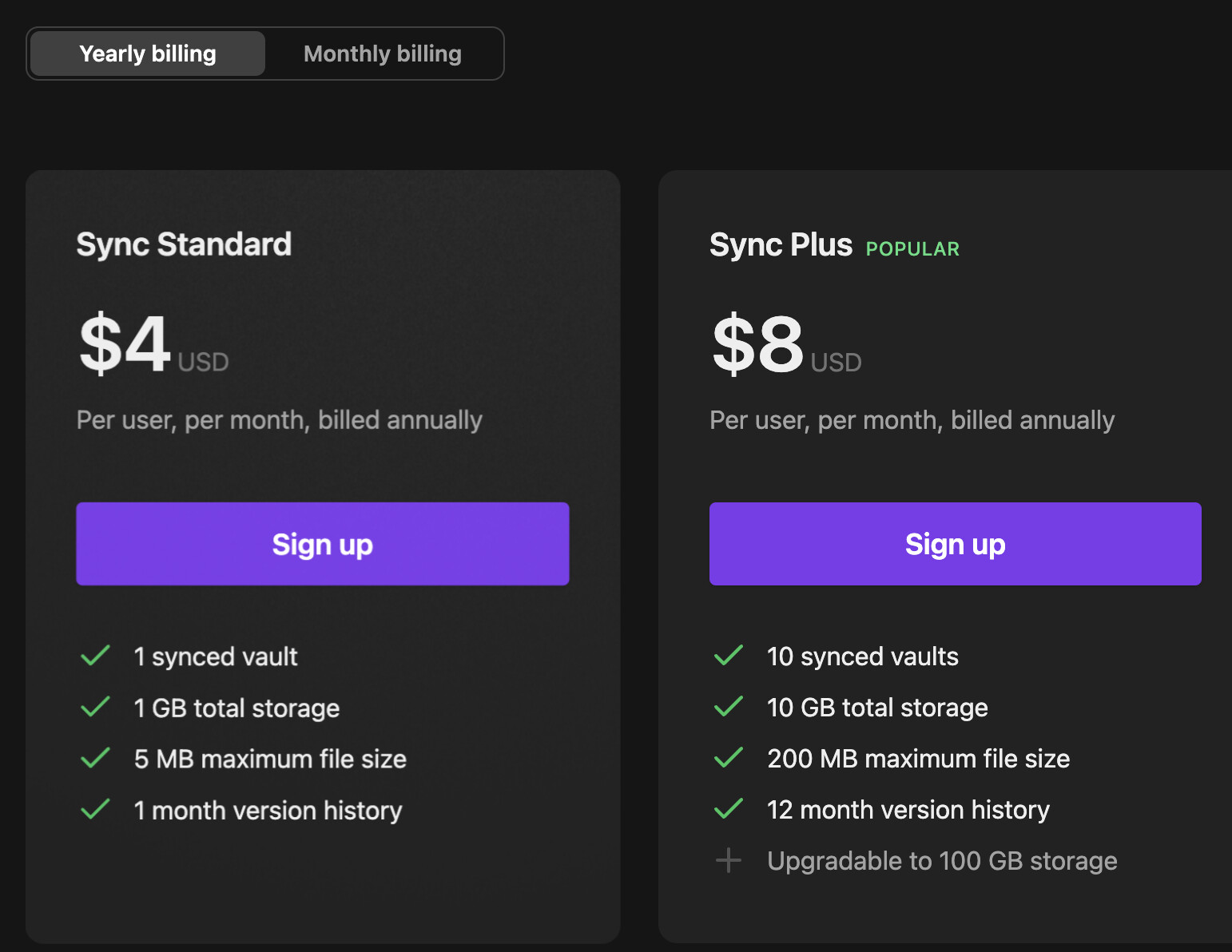Click checkmark beside 200 MB maximum file size
Screen dimensions: 1232x952
[729, 758]
